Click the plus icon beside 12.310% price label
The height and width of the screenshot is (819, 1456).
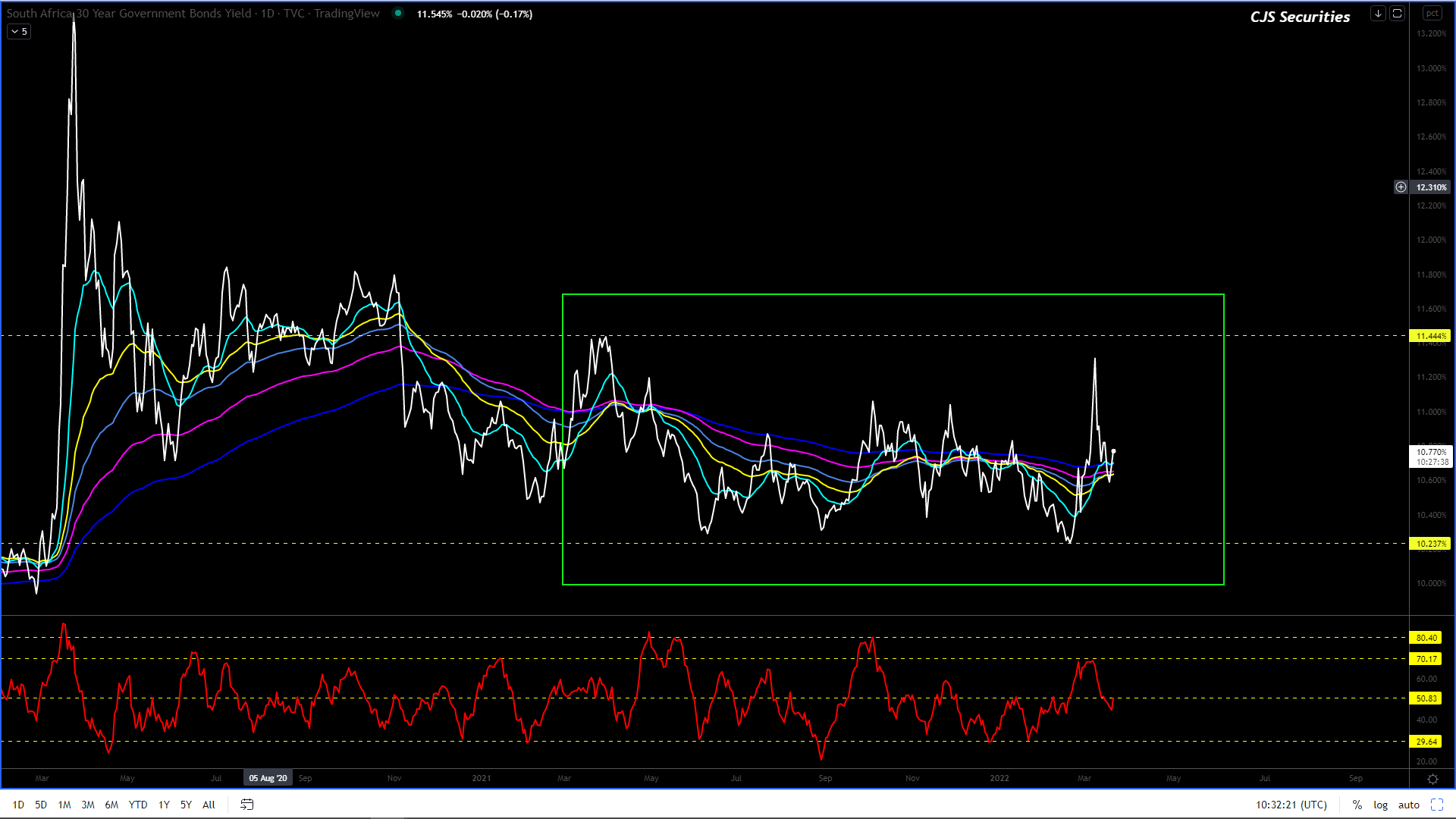point(1401,187)
